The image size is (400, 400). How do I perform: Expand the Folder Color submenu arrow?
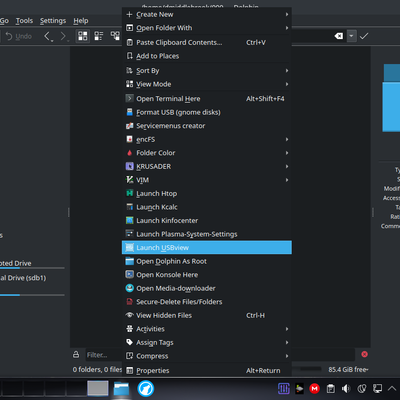287,153
